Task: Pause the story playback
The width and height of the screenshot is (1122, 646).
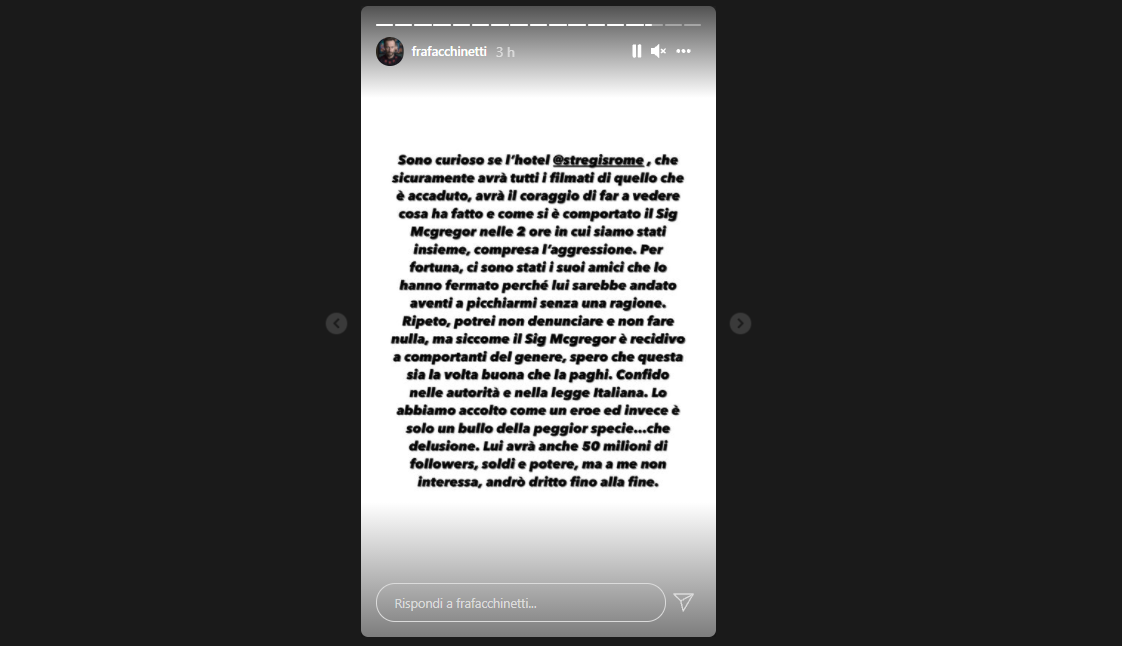Action: point(636,51)
